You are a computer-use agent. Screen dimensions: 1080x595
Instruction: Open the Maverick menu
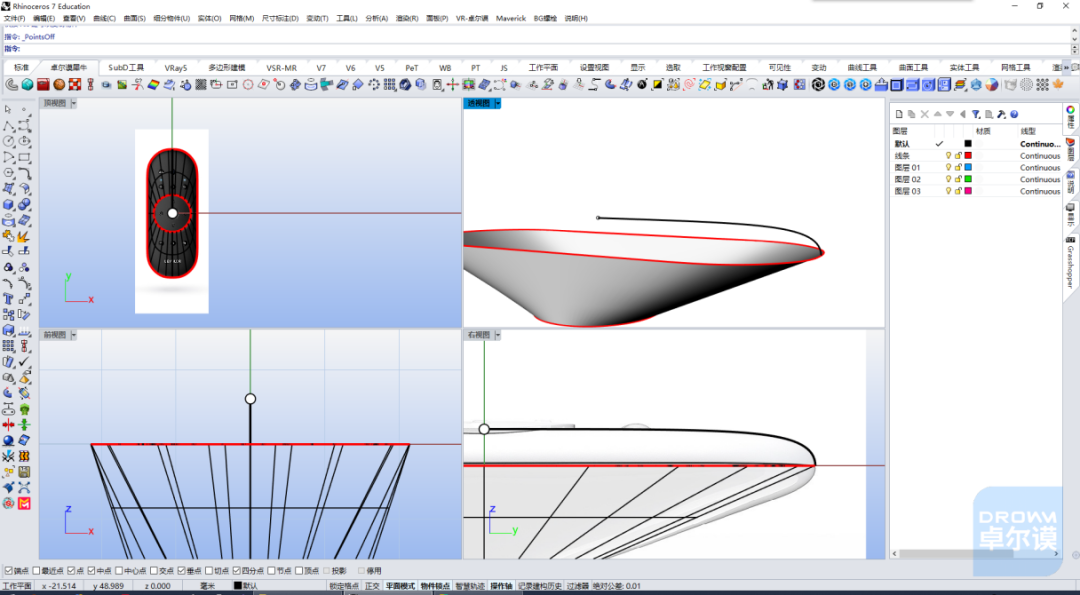510,19
